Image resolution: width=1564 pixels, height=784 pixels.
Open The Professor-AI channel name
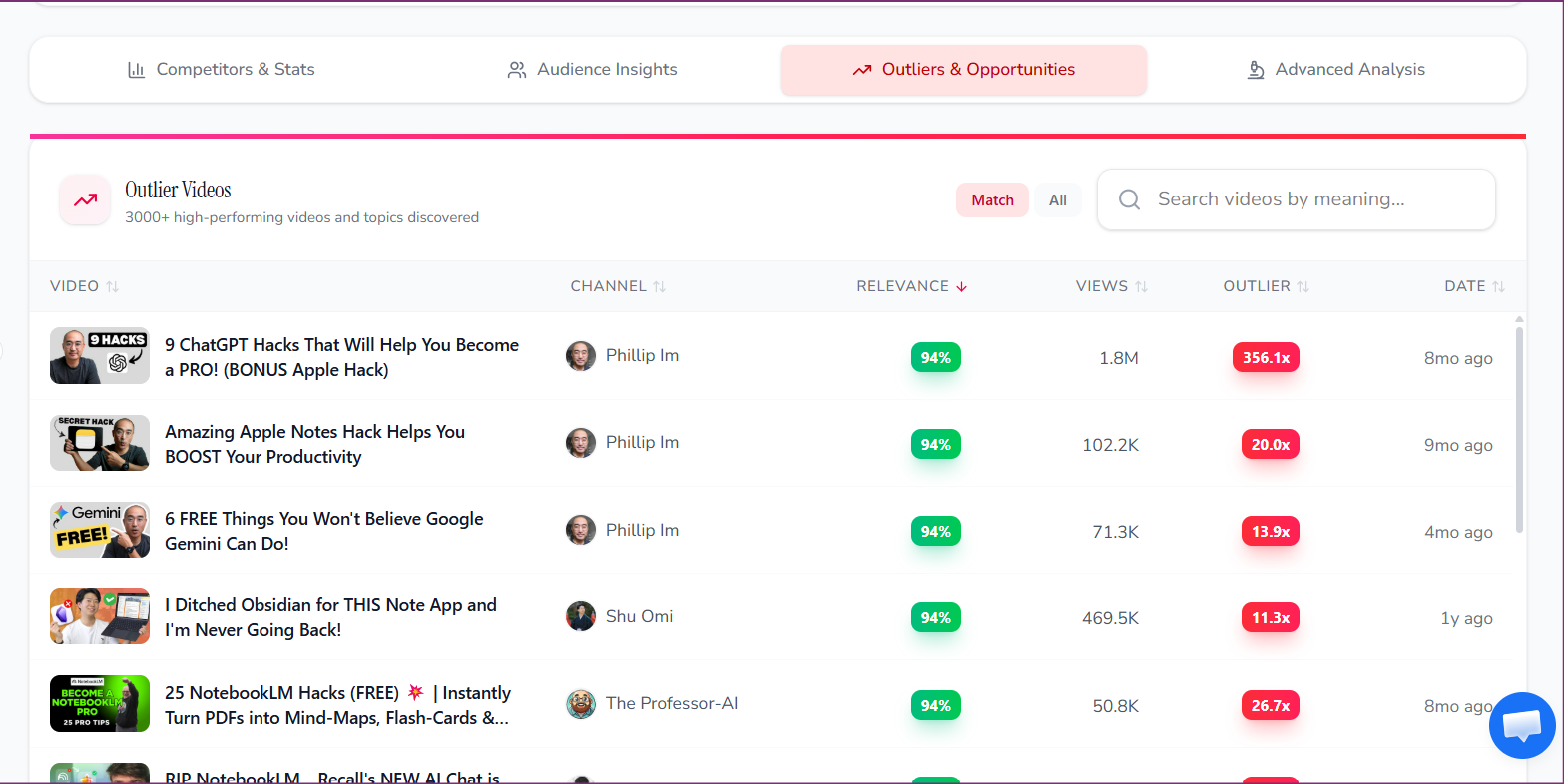tap(672, 704)
